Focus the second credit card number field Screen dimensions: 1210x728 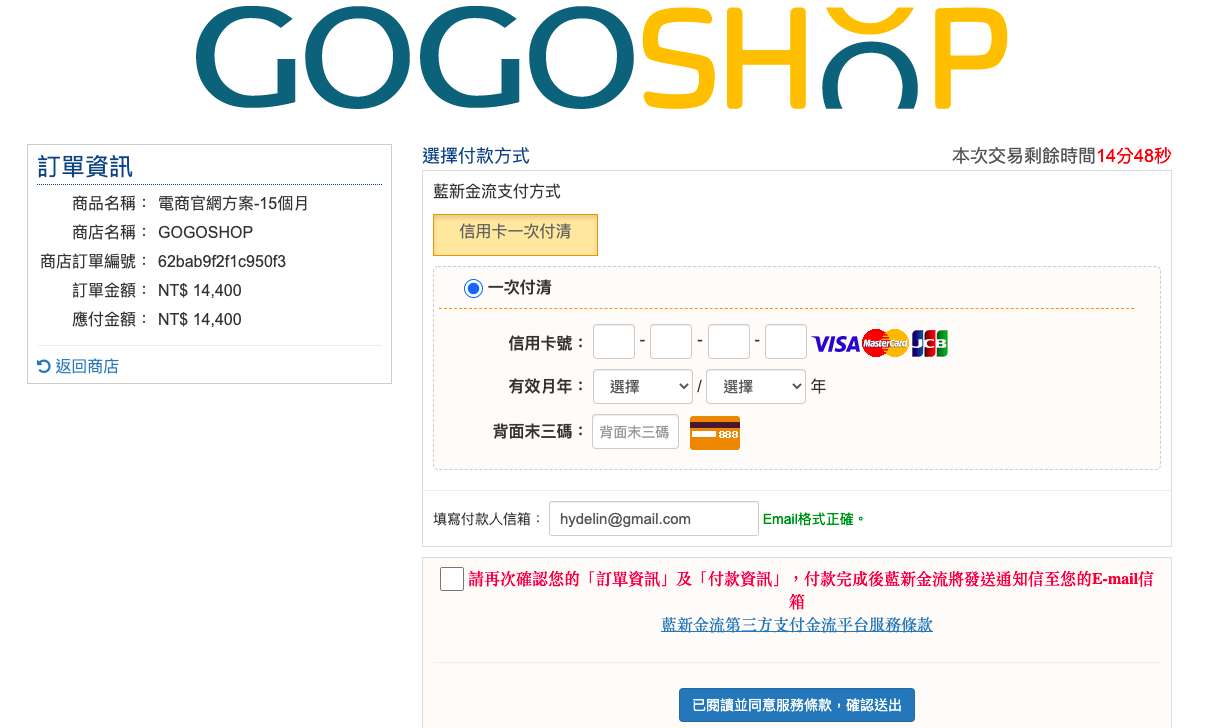pos(671,342)
